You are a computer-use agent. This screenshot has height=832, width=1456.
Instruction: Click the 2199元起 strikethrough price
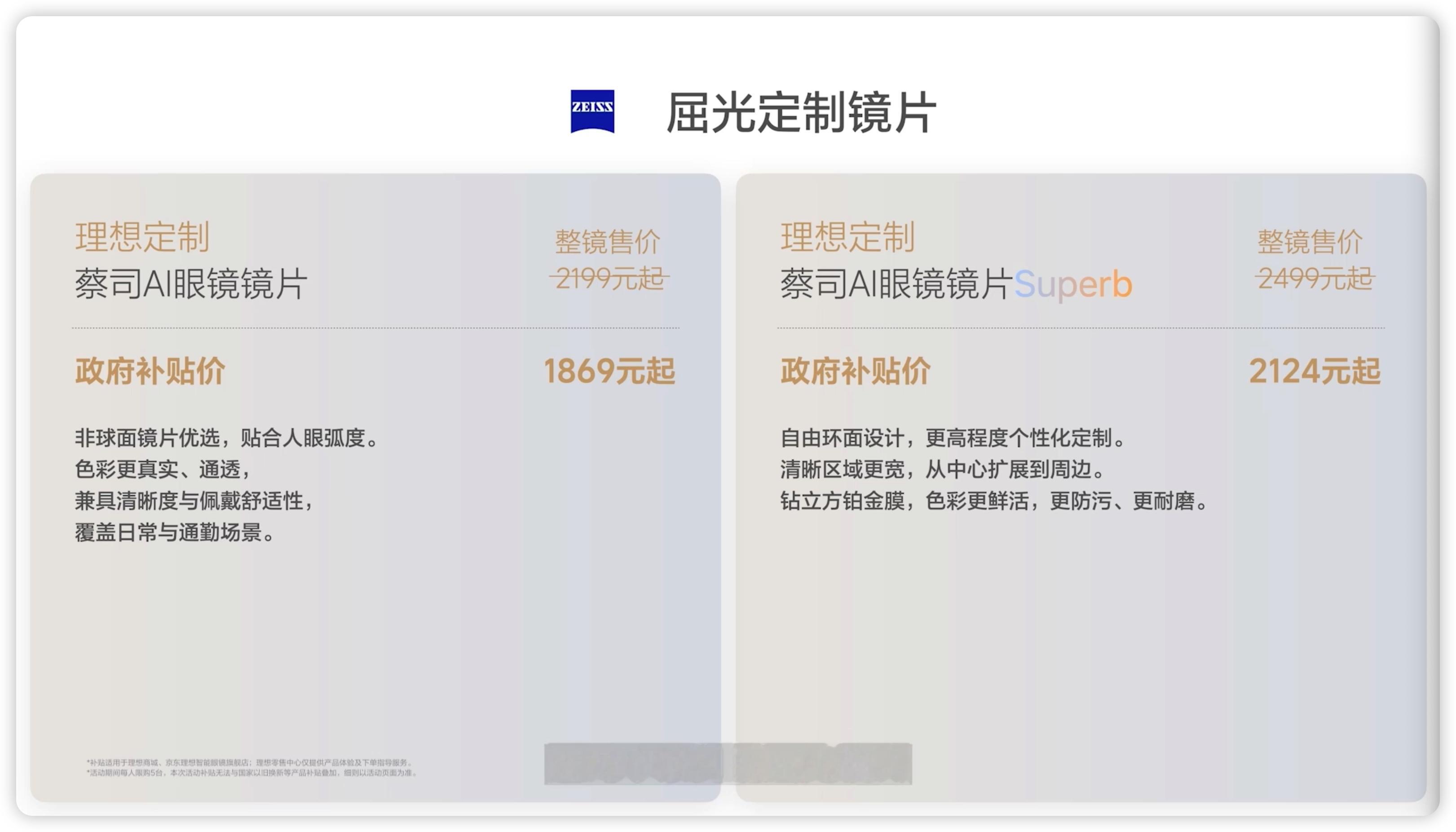pos(609,279)
